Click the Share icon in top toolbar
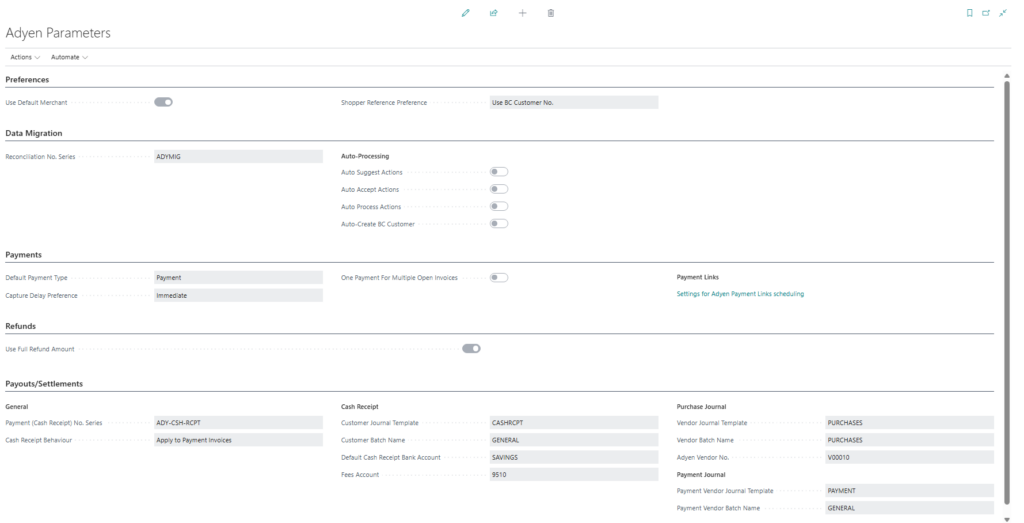 tap(493, 13)
